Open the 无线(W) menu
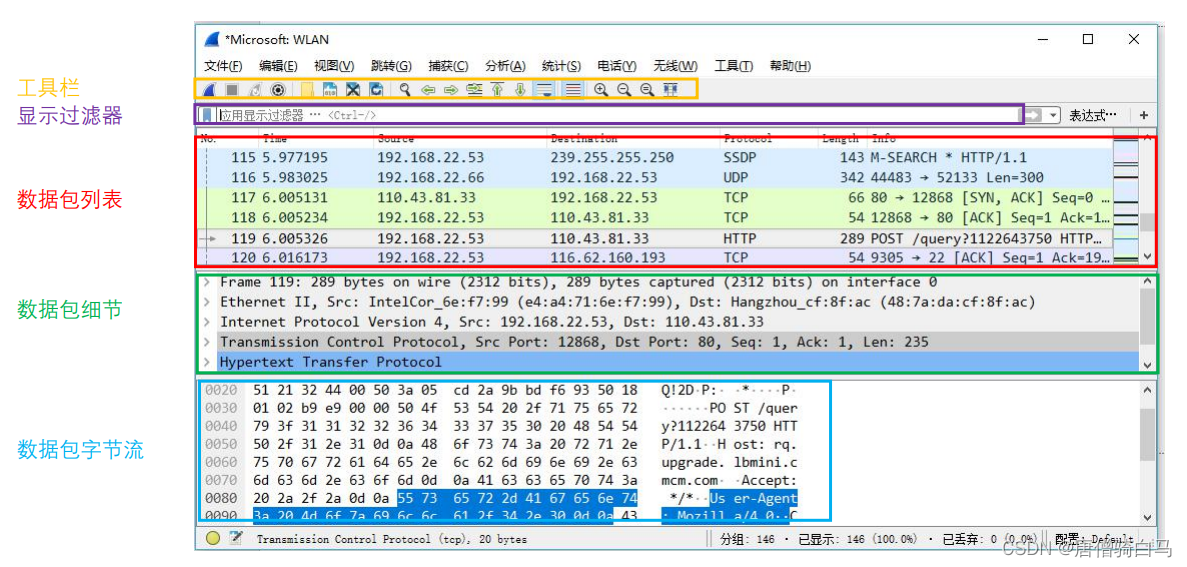Viewport: 1187px width, 567px height. [x=675, y=66]
